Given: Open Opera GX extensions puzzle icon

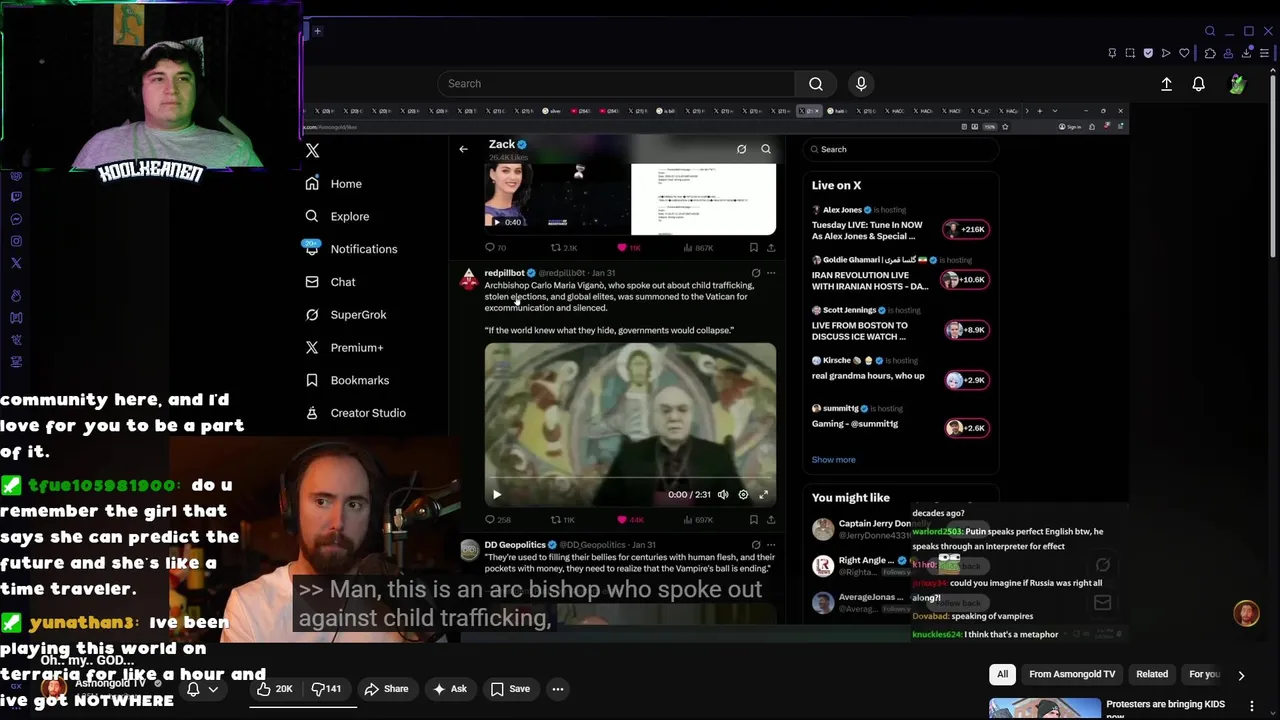Looking at the screenshot, I should (1210, 53).
